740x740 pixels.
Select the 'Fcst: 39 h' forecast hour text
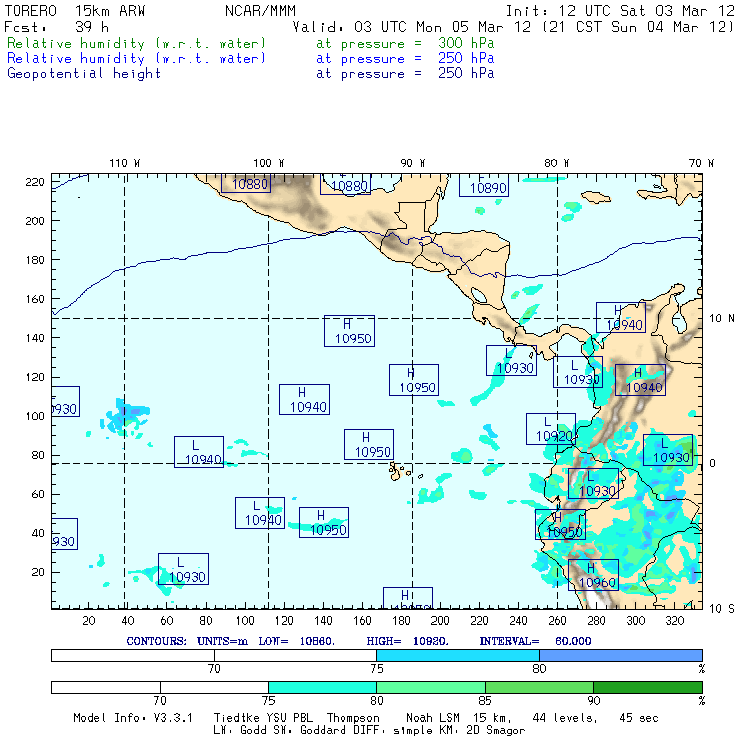57,27
